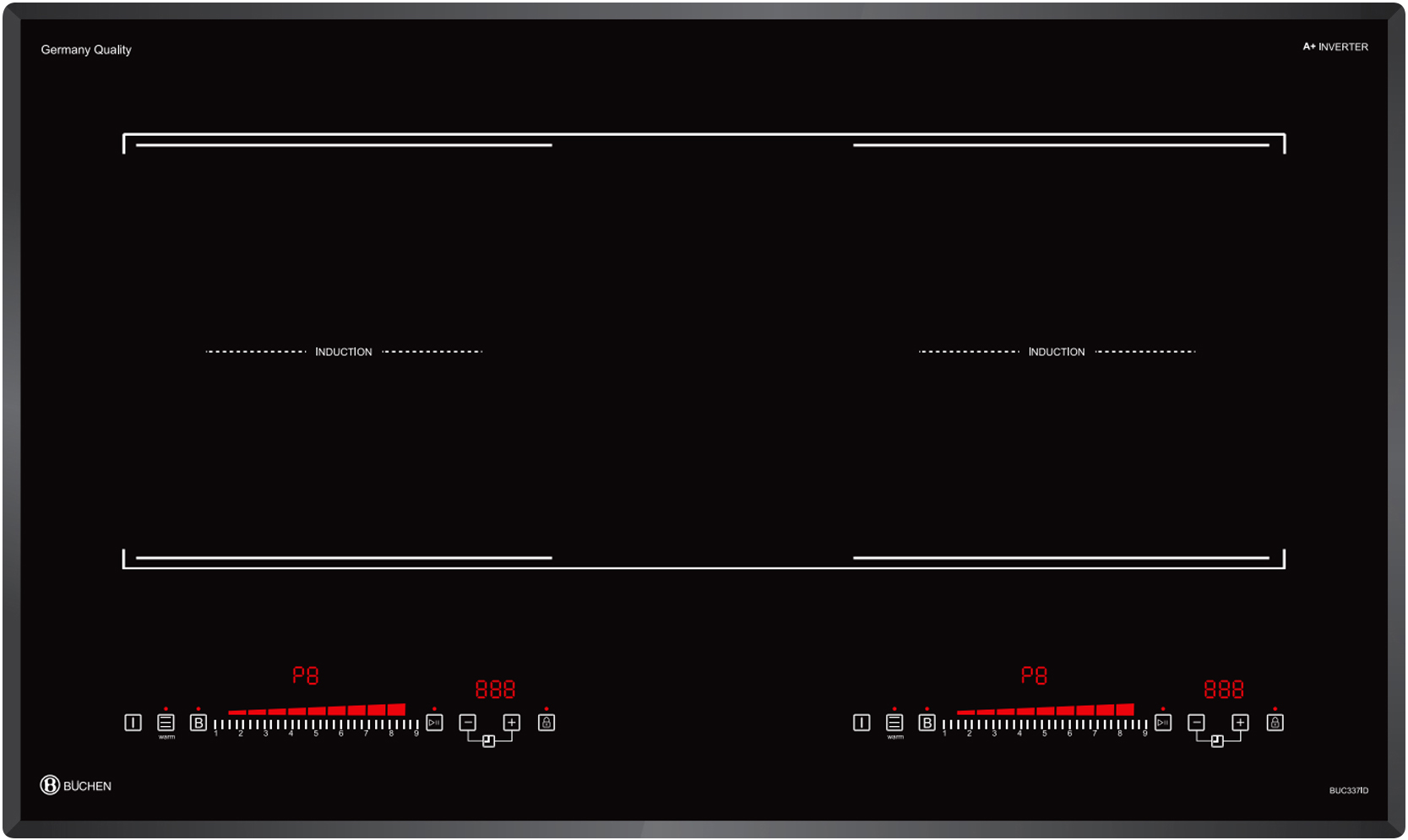Tap the right zone power on/off key
Image resolution: width=1408 pixels, height=840 pixels.
point(862,723)
